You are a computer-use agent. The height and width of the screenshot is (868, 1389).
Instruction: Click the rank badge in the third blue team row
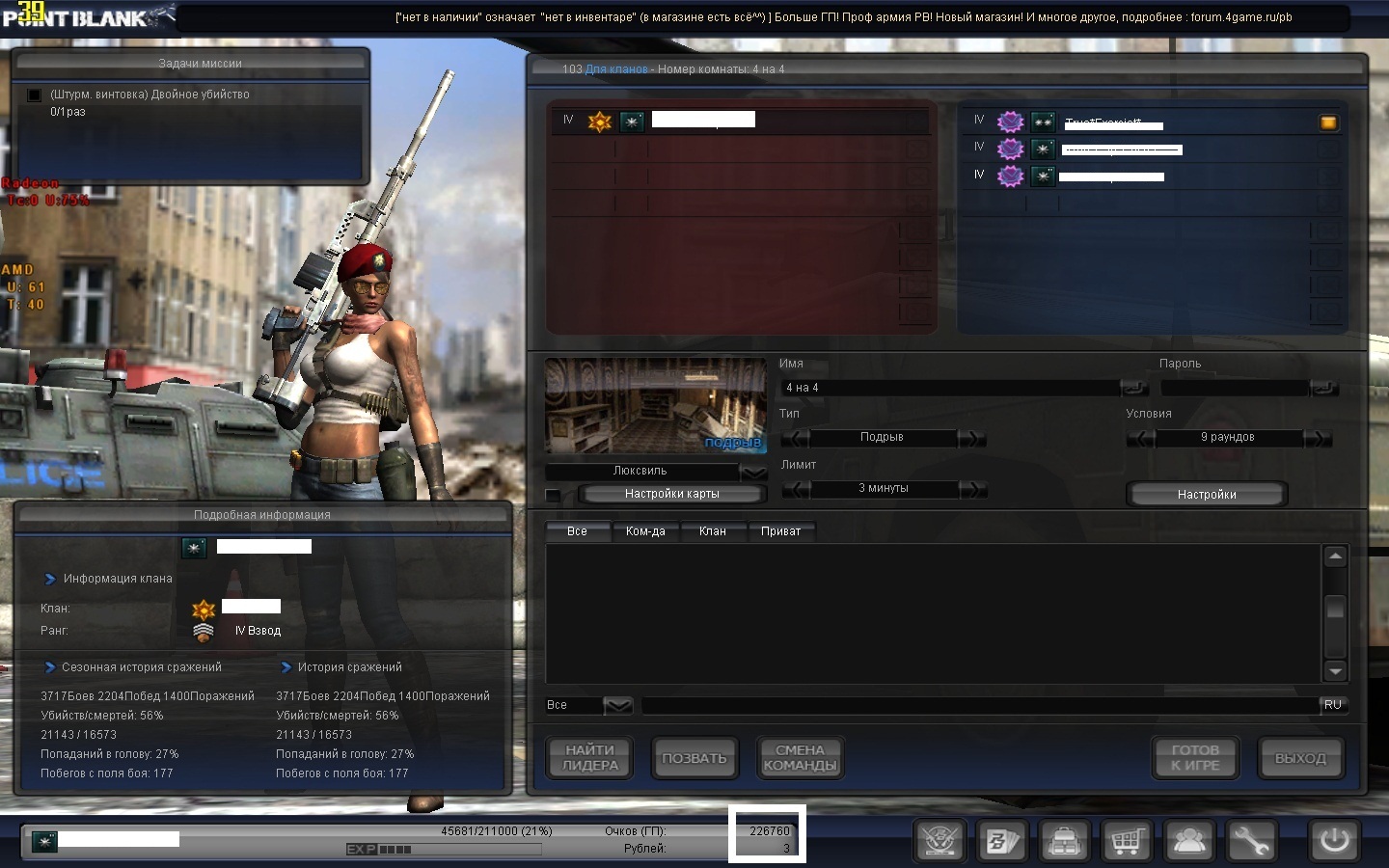point(1043,176)
